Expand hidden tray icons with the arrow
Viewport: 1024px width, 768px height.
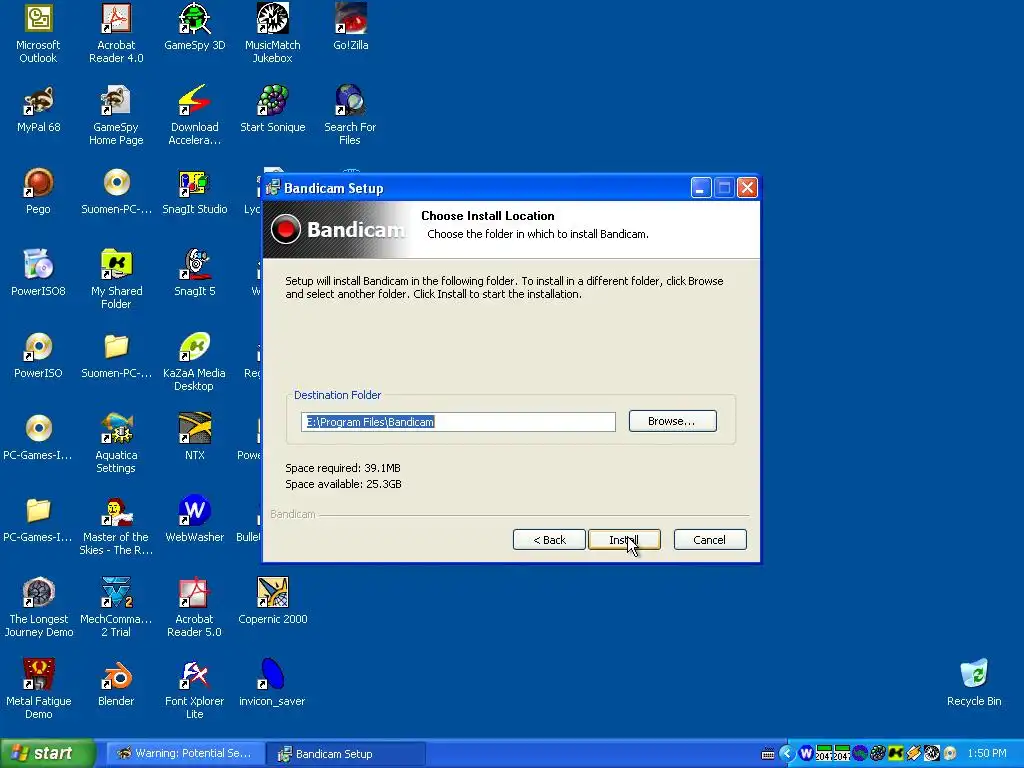point(787,754)
